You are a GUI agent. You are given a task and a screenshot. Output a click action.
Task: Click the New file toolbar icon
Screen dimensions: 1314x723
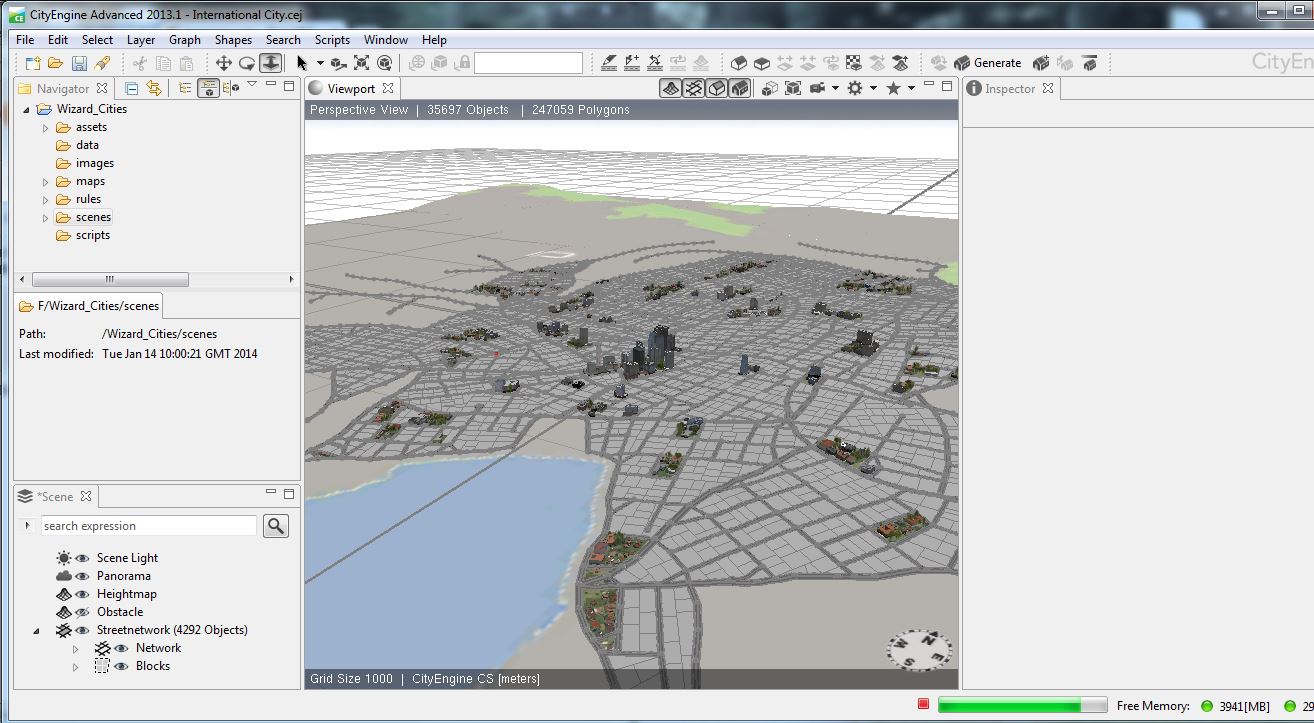tap(33, 63)
